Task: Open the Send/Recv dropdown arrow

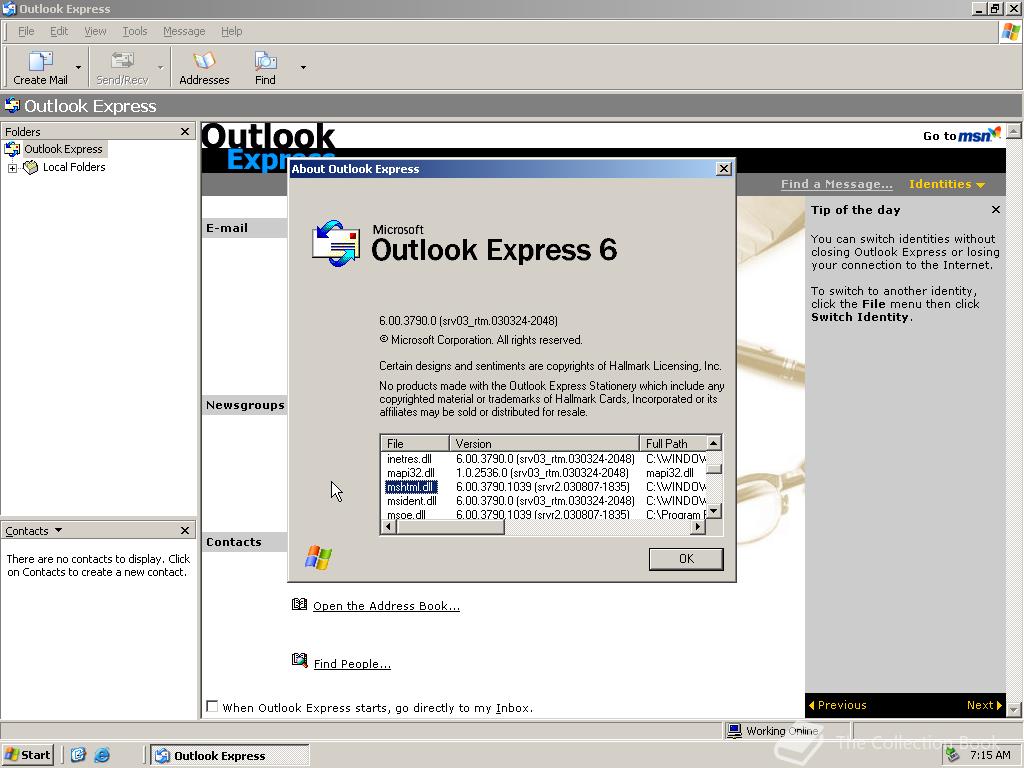Action: pos(161,67)
